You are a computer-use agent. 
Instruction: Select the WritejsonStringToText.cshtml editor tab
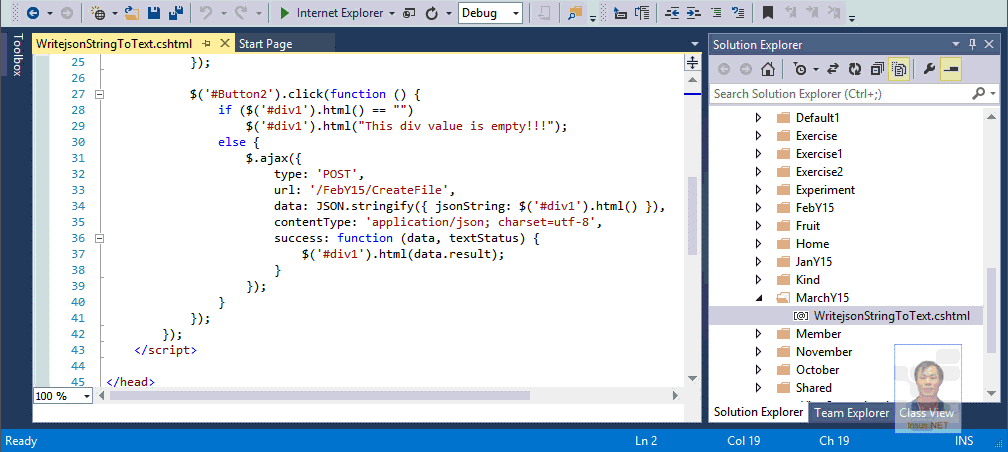point(114,44)
